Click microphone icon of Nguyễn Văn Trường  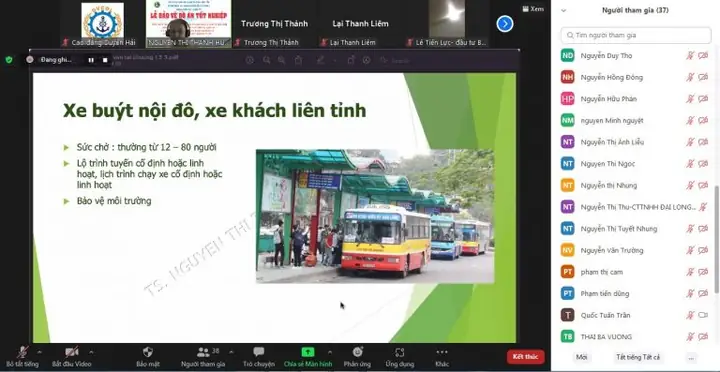tap(690, 250)
